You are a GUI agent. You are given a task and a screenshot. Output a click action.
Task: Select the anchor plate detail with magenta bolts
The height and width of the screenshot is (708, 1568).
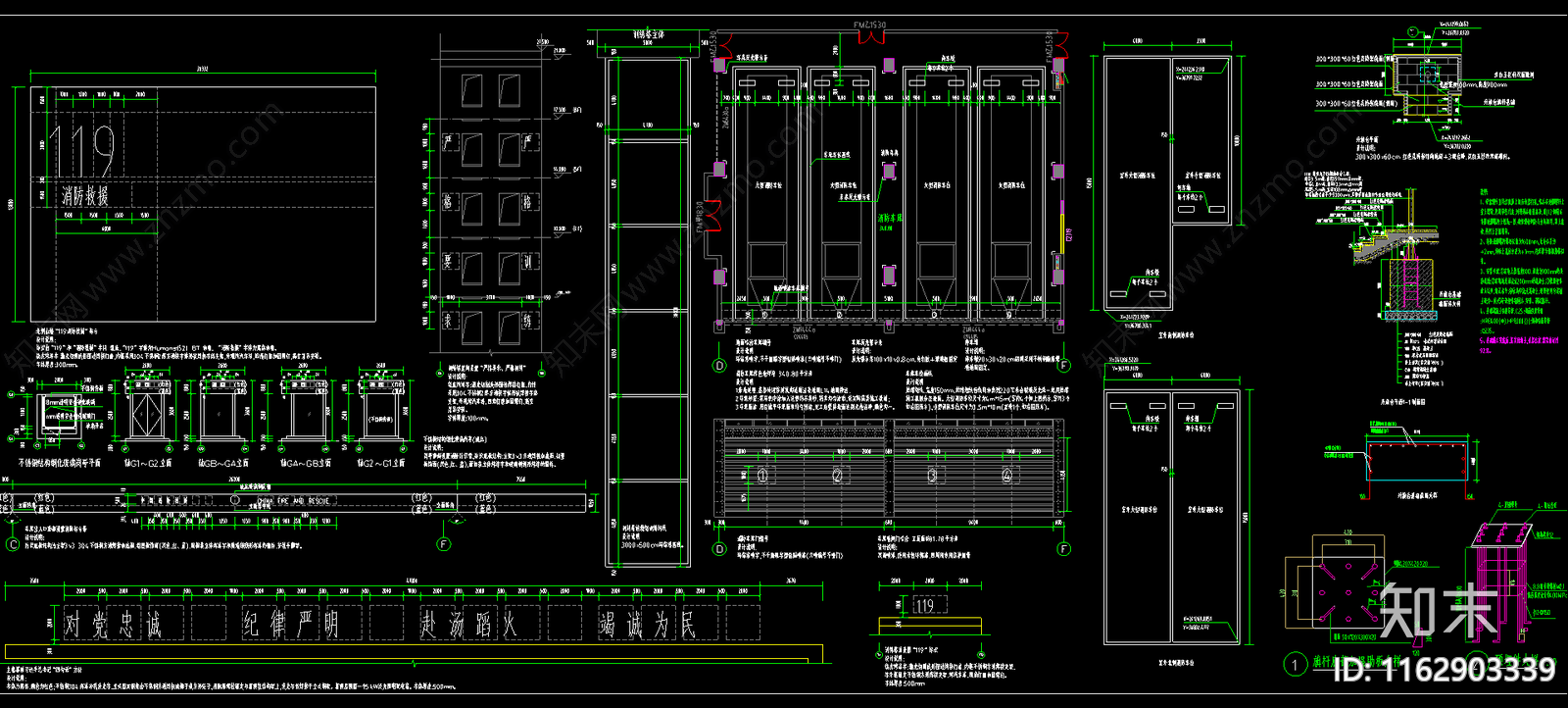(1347, 591)
